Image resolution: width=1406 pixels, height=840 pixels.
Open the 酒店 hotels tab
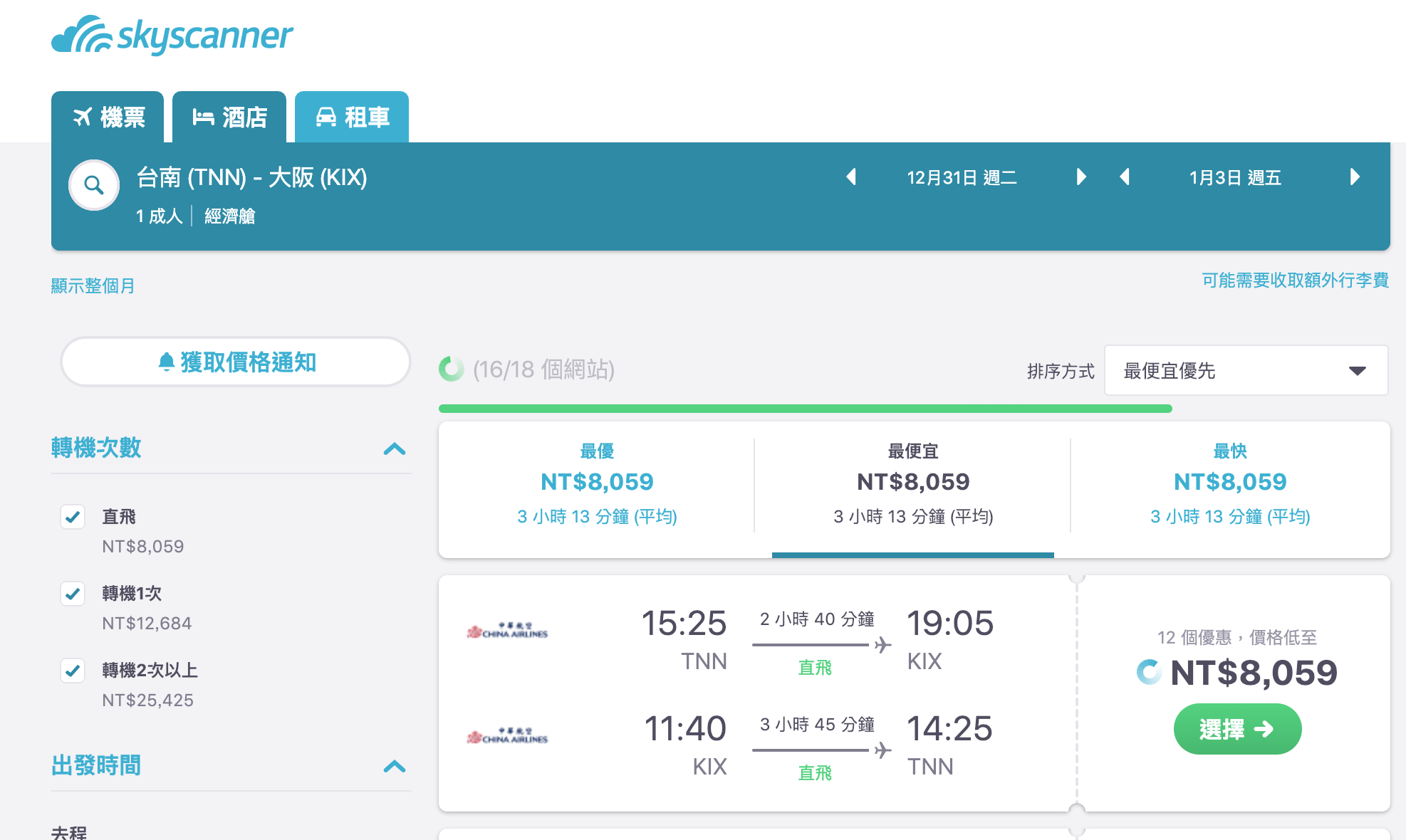[x=229, y=117]
